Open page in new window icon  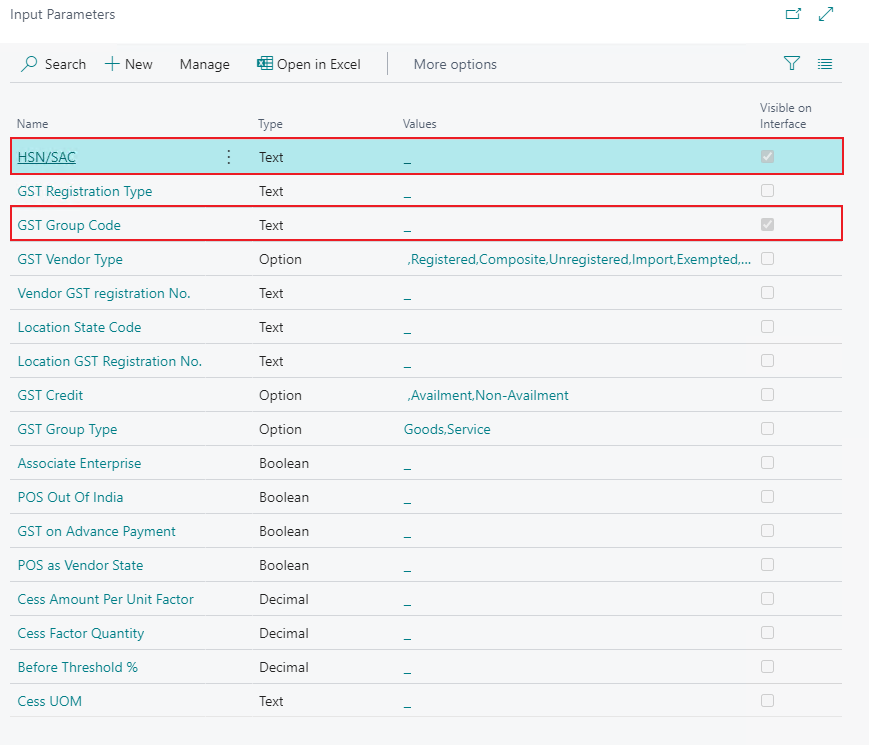(793, 14)
